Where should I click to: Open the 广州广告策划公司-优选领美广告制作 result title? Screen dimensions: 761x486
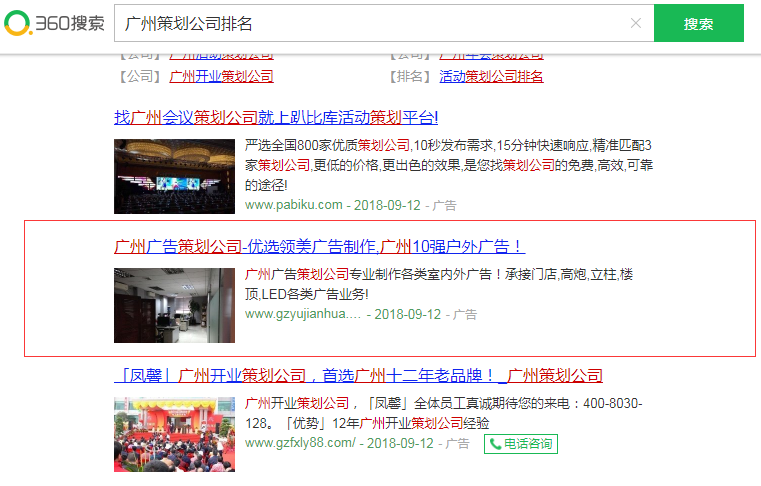pos(319,246)
